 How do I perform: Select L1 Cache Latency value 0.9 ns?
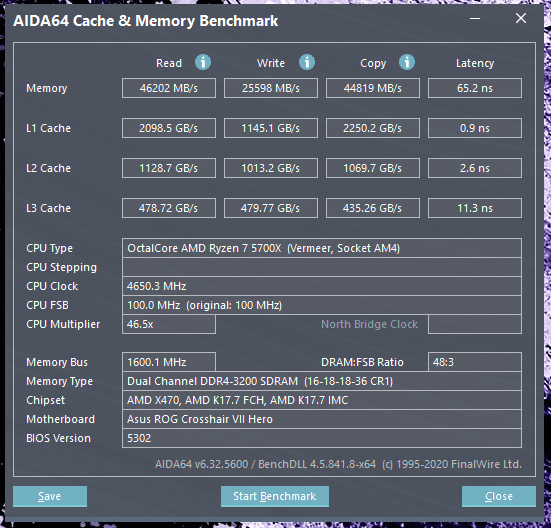pos(475,128)
